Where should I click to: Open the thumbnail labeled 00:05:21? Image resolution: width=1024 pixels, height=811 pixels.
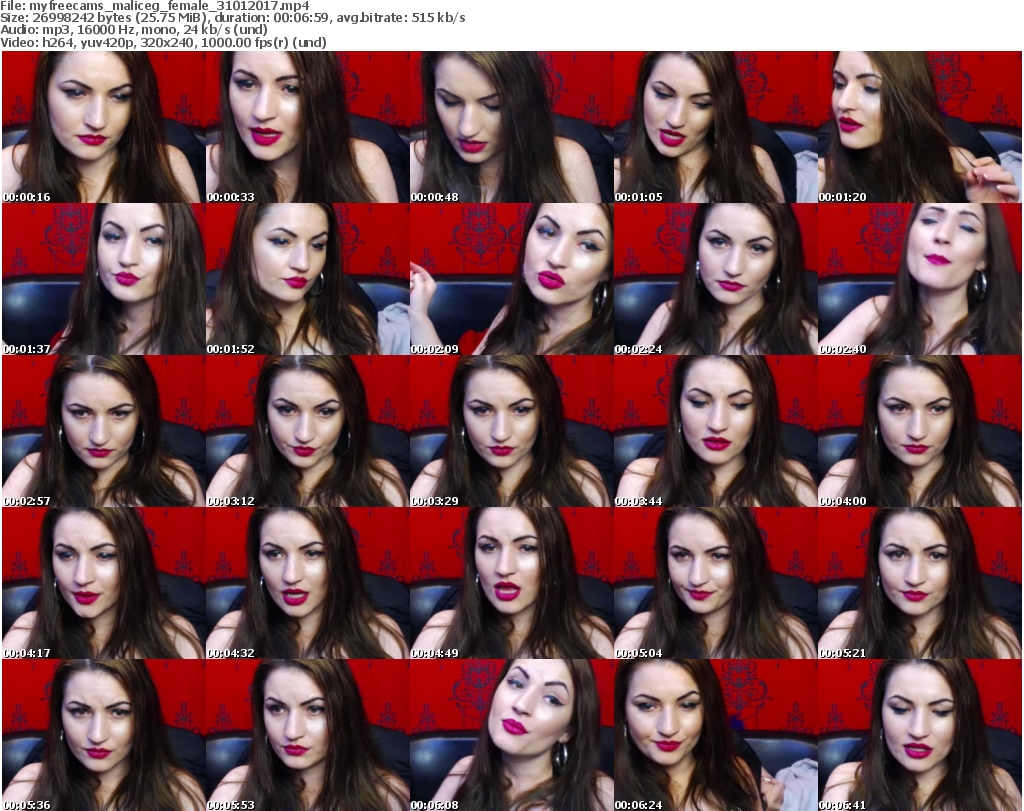(919, 583)
